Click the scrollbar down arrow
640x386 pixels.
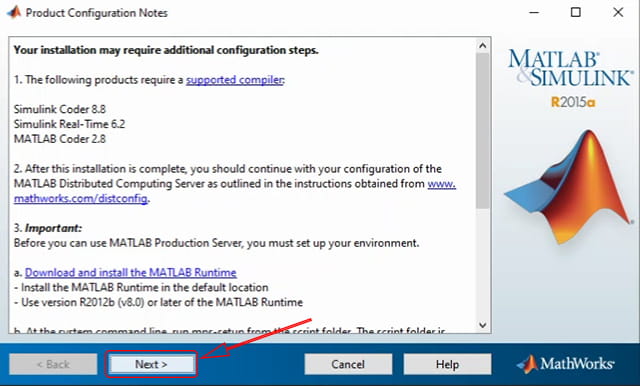point(483,325)
